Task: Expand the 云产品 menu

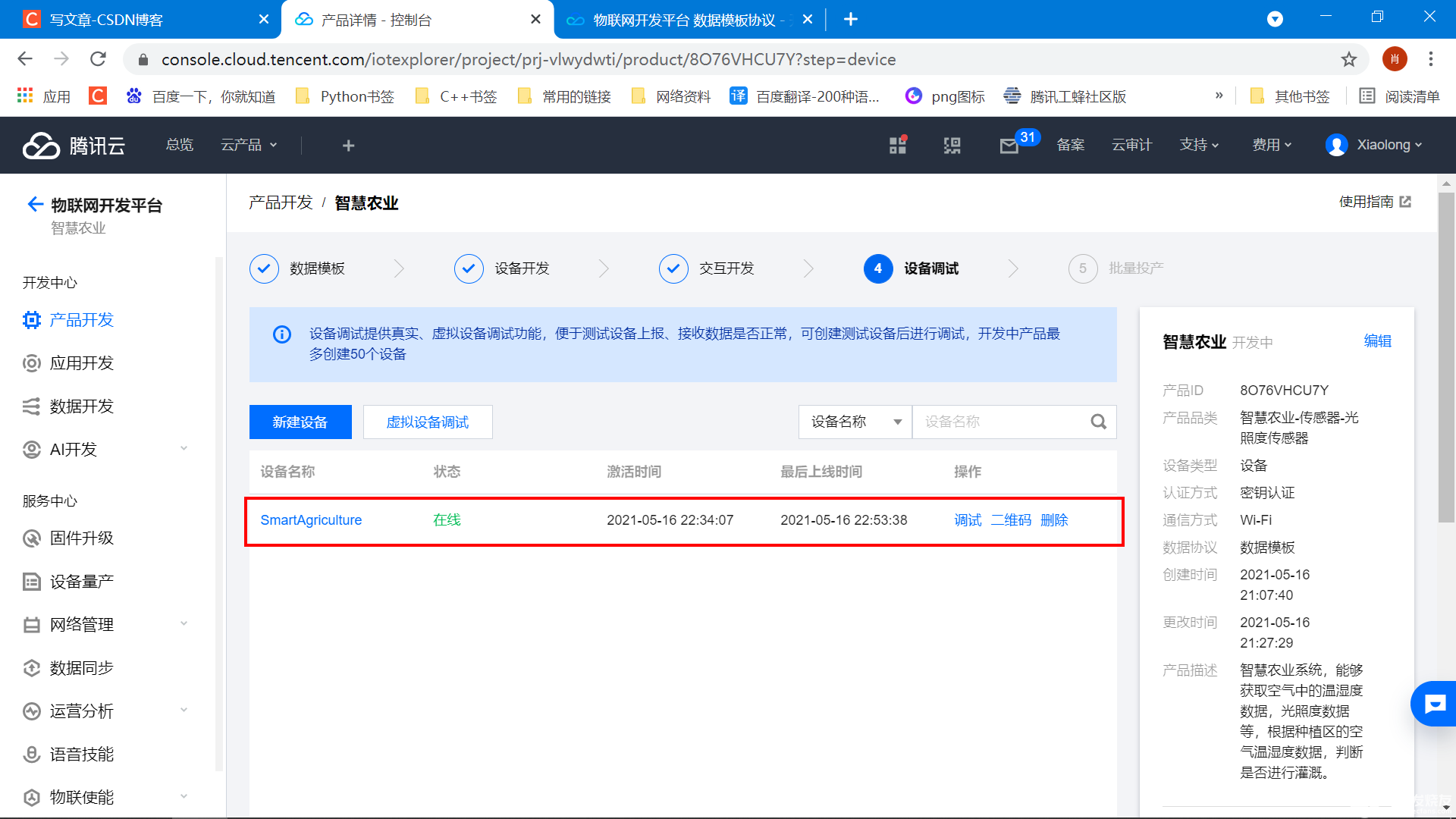Action: point(249,145)
